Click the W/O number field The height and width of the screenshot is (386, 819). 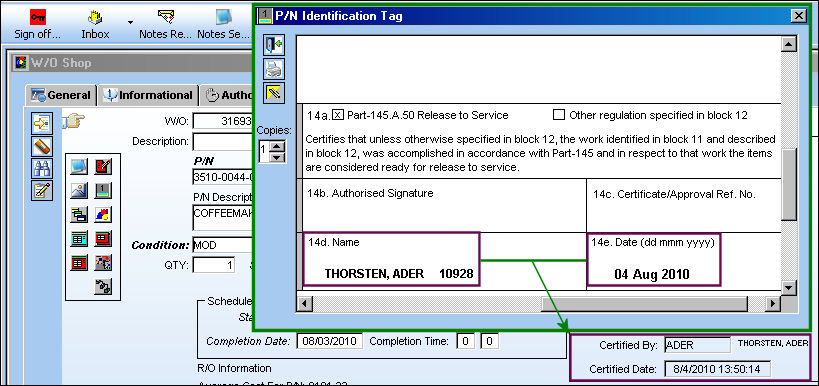click(x=223, y=121)
